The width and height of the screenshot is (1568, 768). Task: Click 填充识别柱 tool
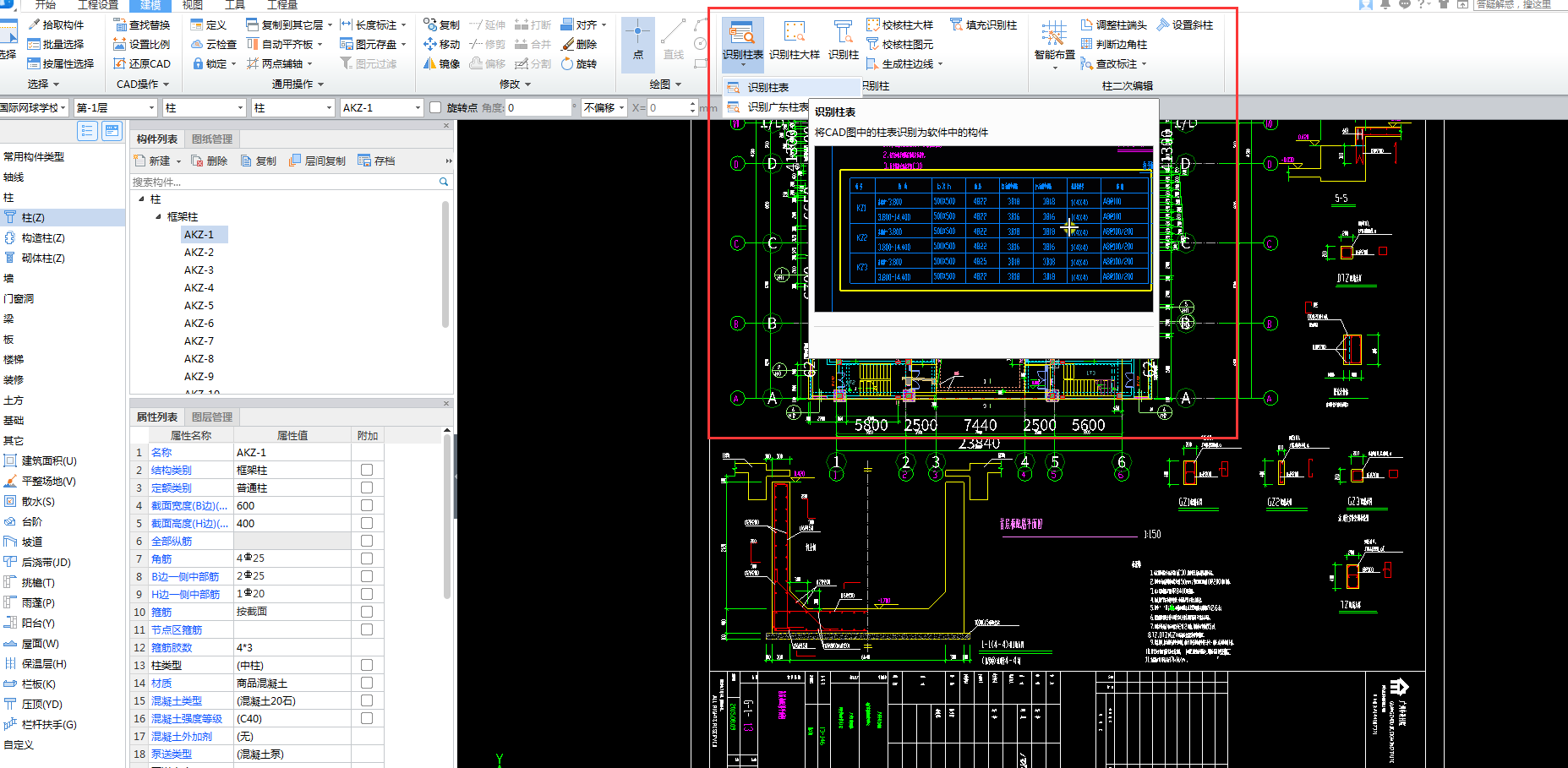click(x=983, y=25)
